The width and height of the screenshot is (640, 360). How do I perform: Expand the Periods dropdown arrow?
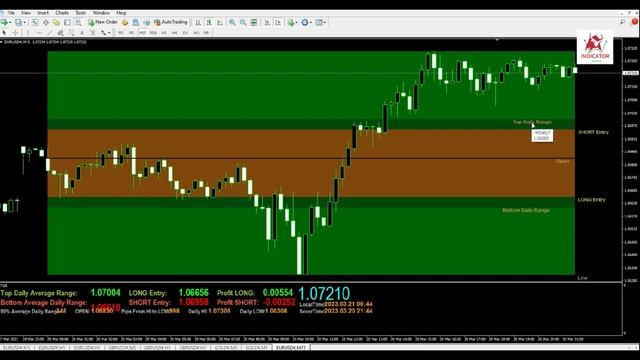pos(311,22)
